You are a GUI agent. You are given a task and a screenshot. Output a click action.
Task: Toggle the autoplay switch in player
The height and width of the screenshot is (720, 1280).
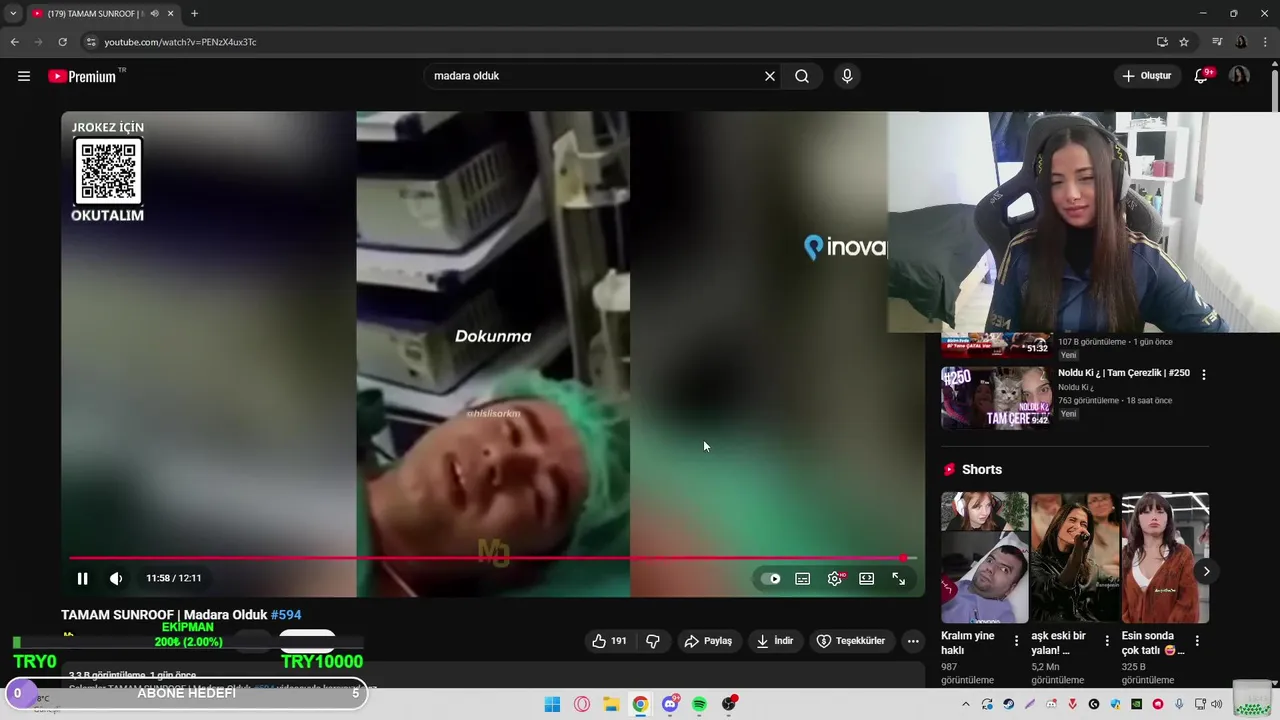(x=771, y=579)
